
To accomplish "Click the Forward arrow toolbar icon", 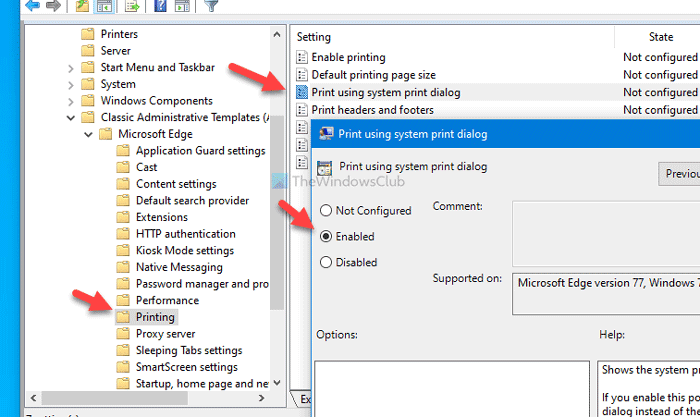I will coord(53,5).
